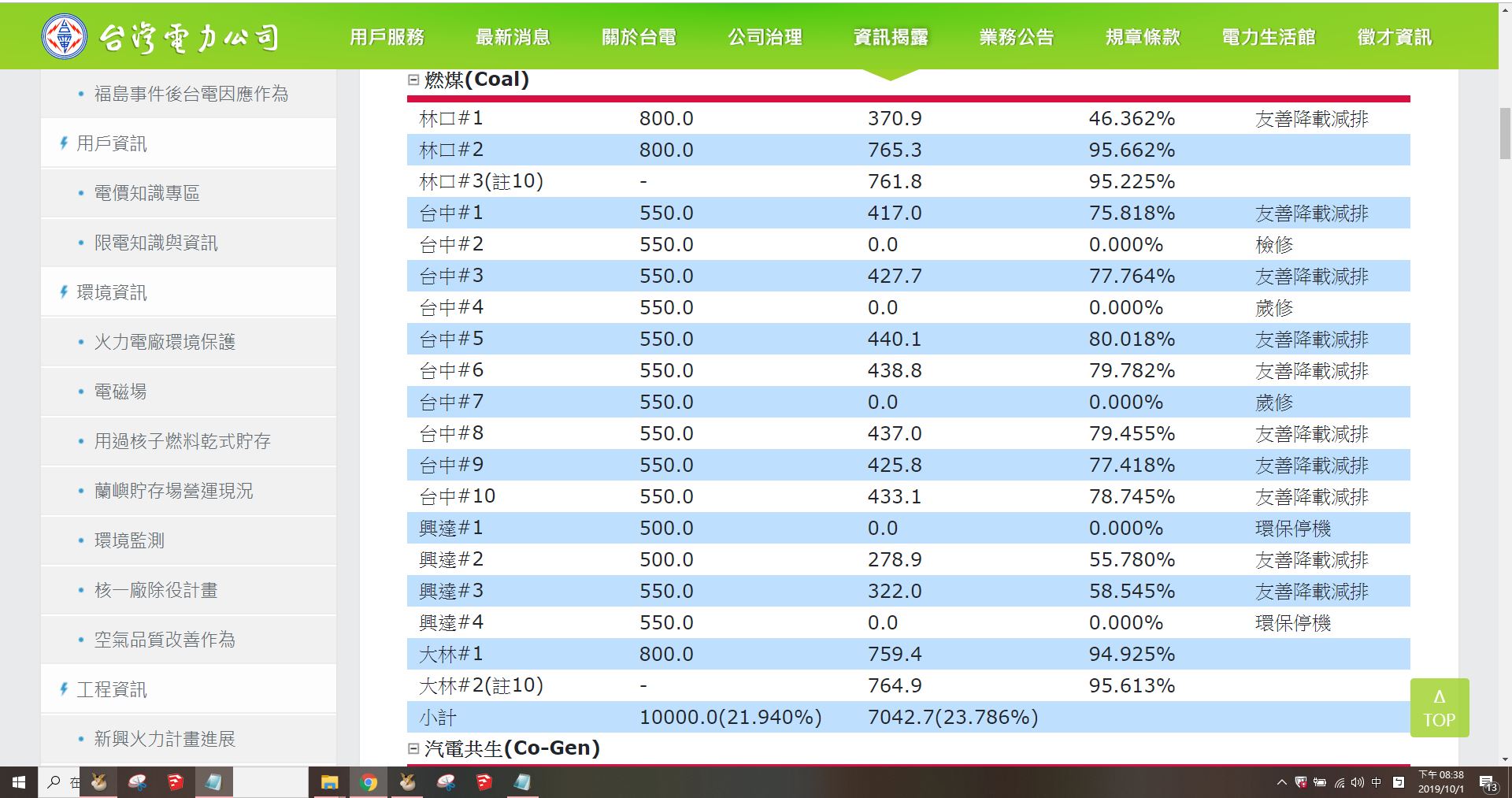This screenshot has height=798, width=1512.
Task: Click the 小計 subtotal label
Action: (x=438, y=717)
